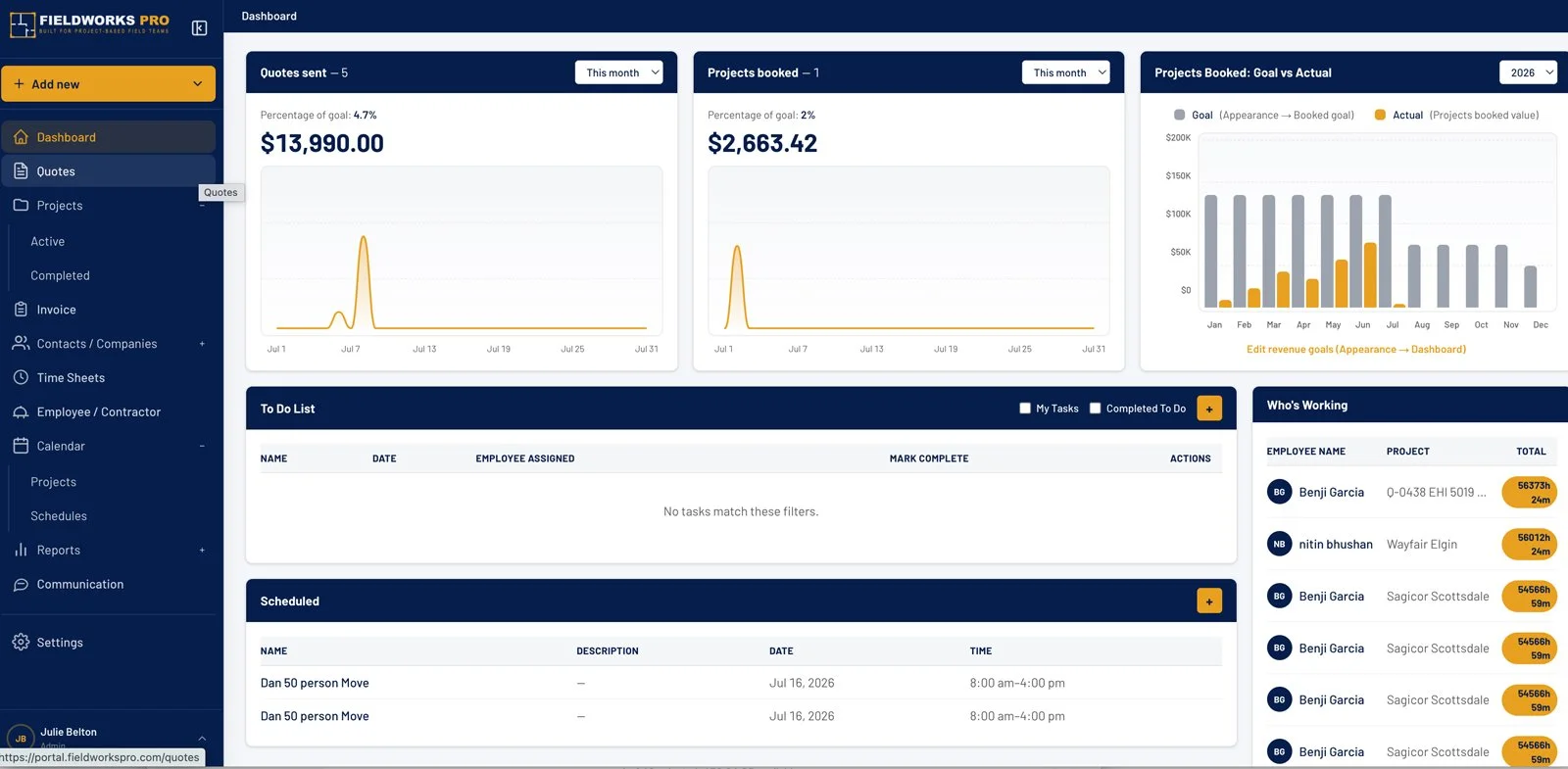Click the DESCRIPTION column header in Scheduled

coord(608,651)
